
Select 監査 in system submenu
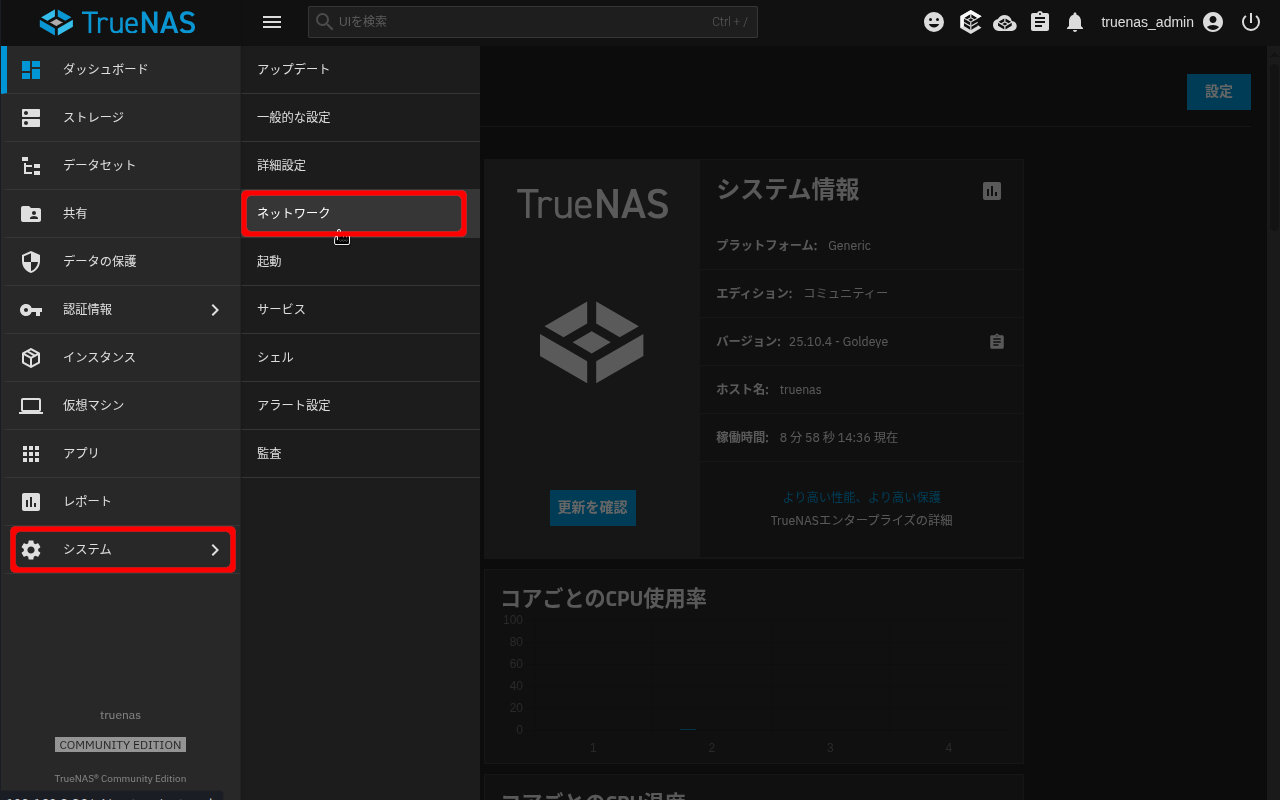tap(360, 453)
